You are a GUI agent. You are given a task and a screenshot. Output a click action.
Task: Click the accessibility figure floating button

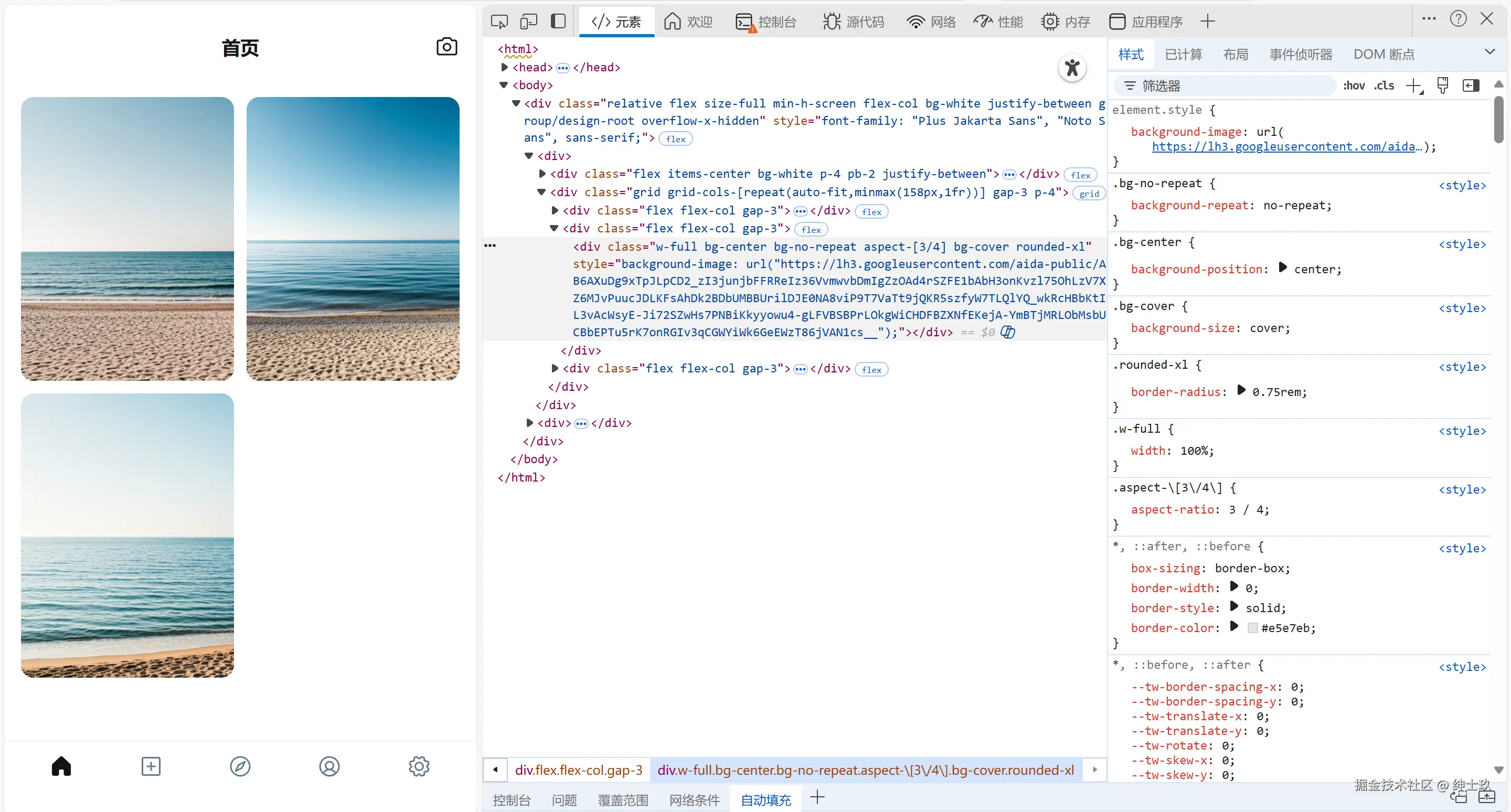point(1072,68)
